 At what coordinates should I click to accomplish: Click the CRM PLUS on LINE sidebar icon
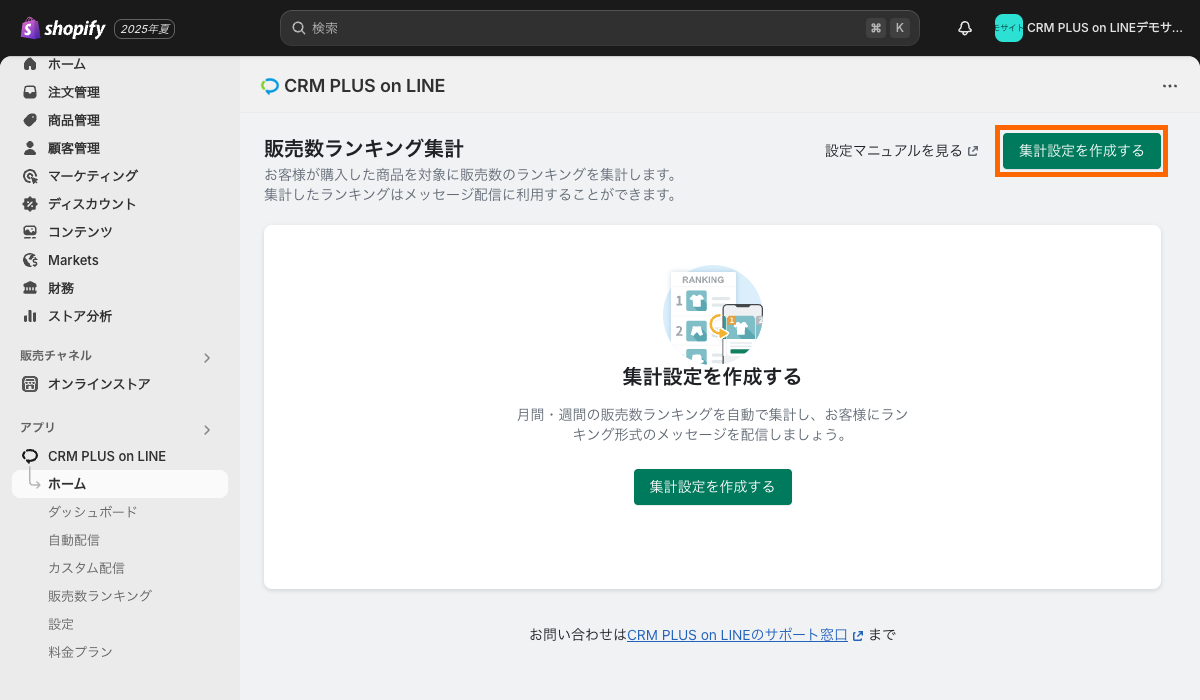point(30,456)
